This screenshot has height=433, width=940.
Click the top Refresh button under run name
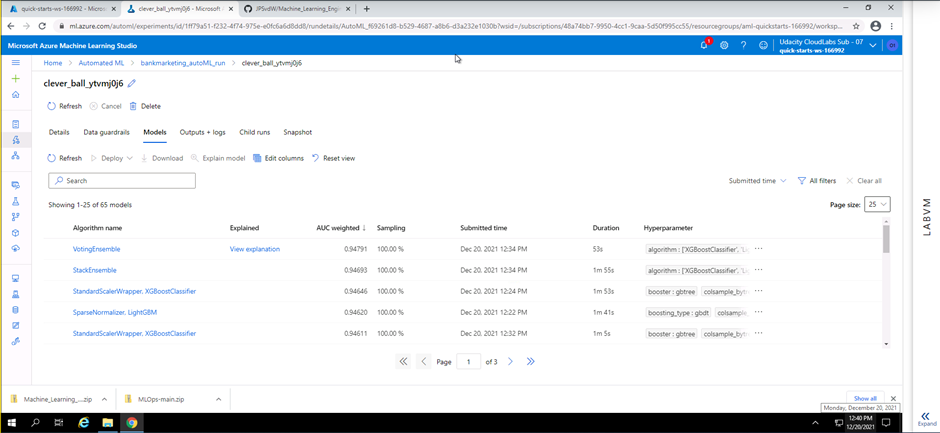pos(64,106)
